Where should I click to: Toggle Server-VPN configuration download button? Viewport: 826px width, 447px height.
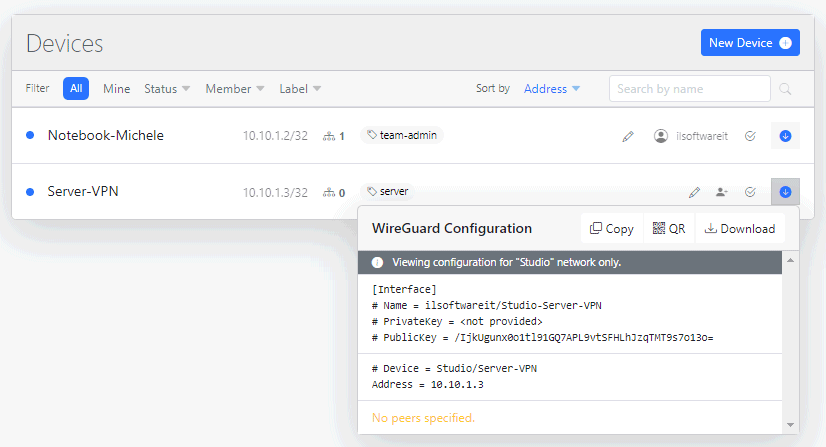[x=785, y=192]
